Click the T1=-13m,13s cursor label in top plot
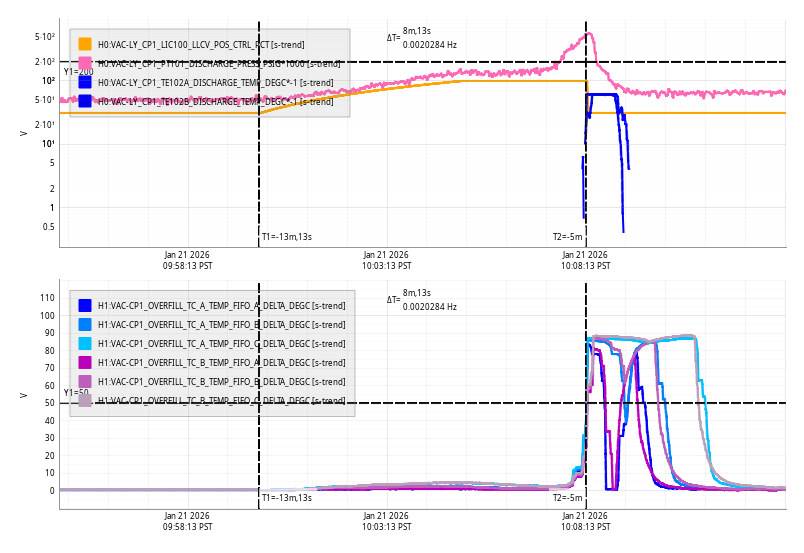This screenshot has height=553, width=804. 287,237
